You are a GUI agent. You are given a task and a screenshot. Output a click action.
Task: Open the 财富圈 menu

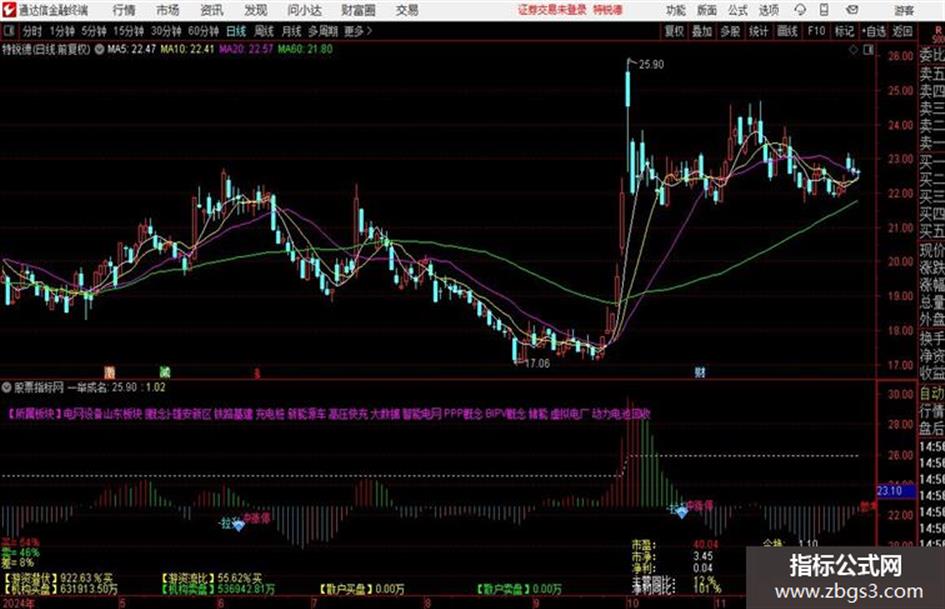click(x=358, y=10)
